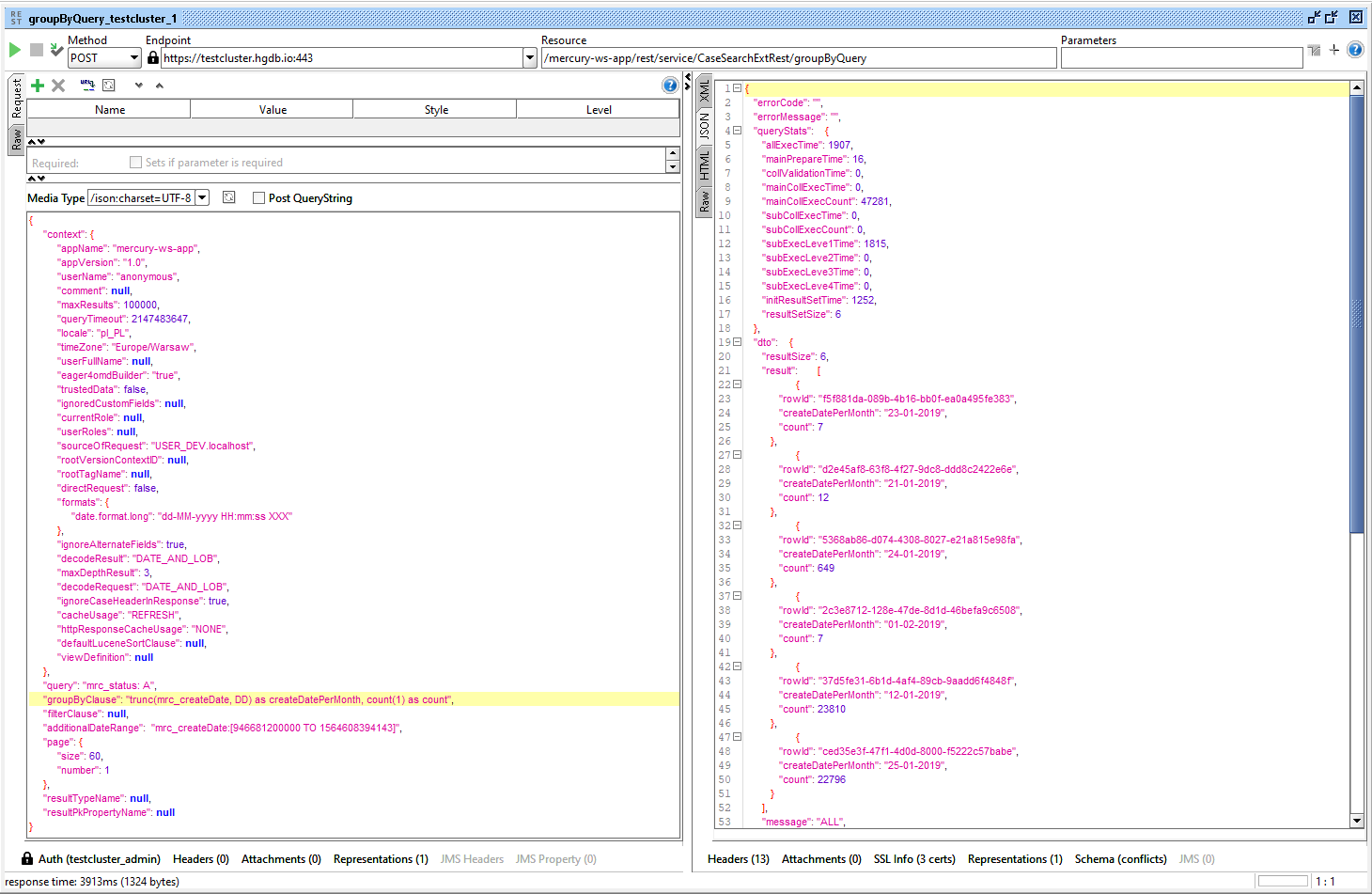Click the Name column header
Image resolution: width=1372 pixels, height=894 pixels.
[x=109, y=110]
